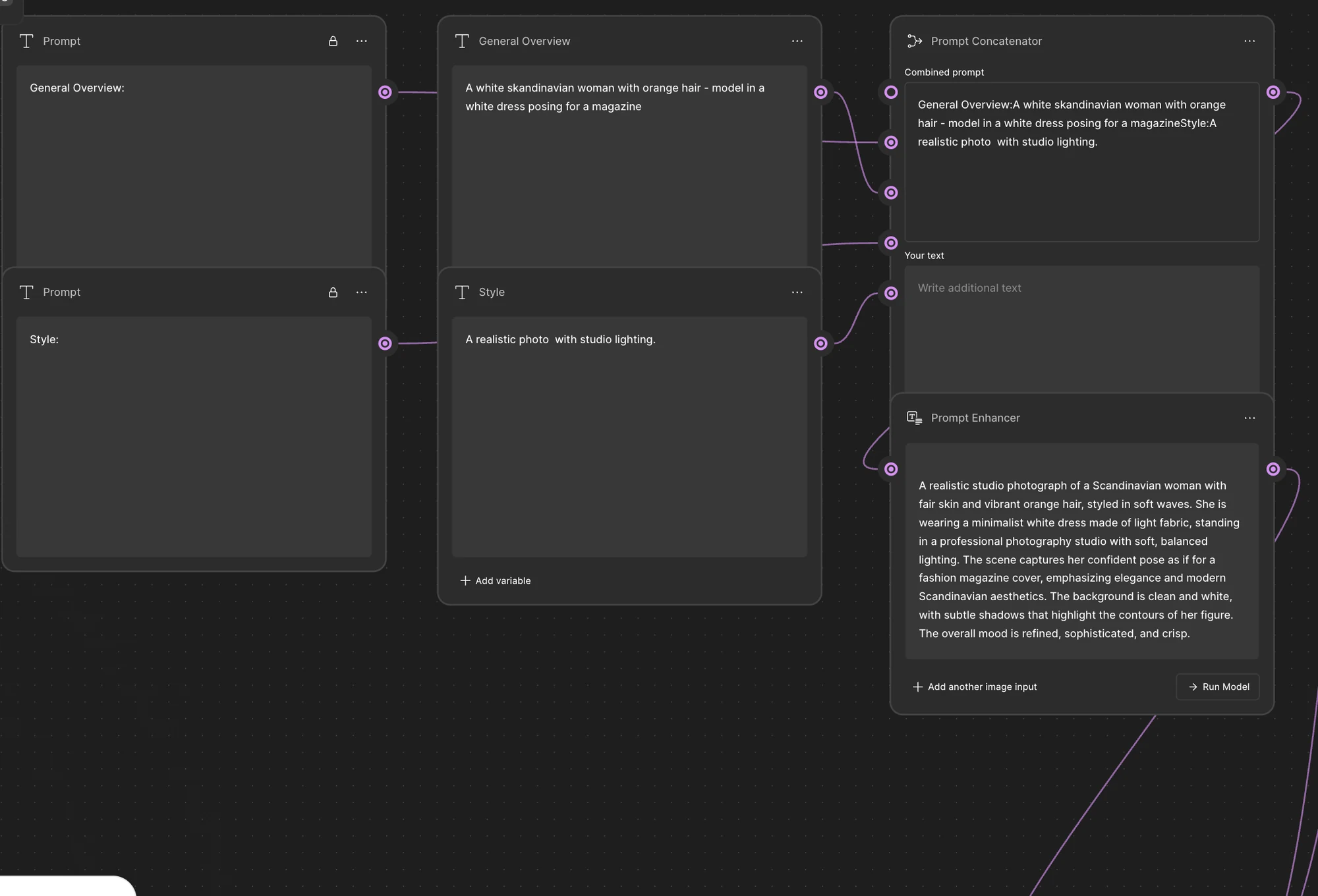Click the text icon of the 'General Overview:' Prompt node
This screenshot has width=1318, height=896.
[x=26, y=41]
